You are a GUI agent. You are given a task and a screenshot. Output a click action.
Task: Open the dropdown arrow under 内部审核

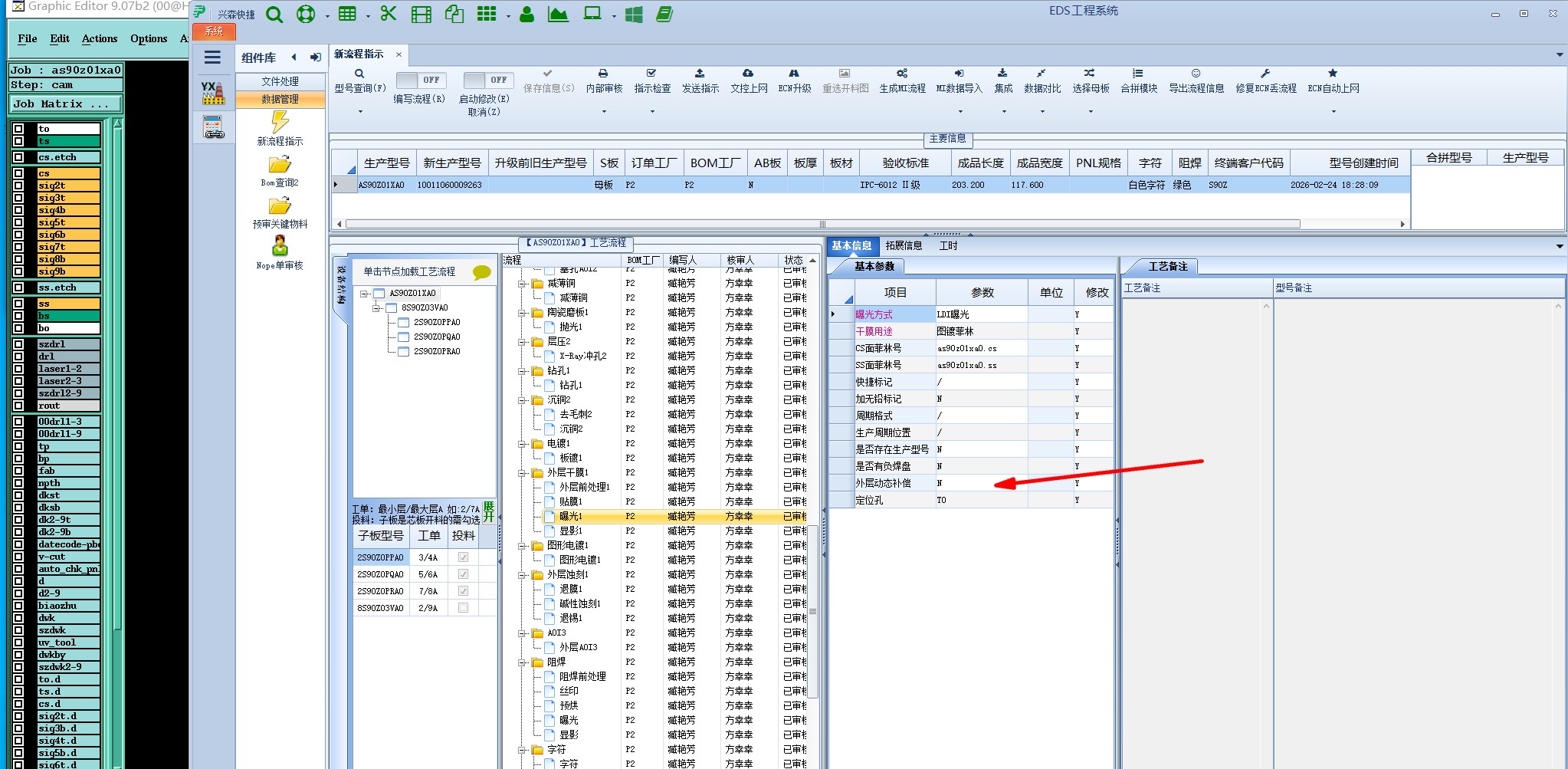[604, 112]
